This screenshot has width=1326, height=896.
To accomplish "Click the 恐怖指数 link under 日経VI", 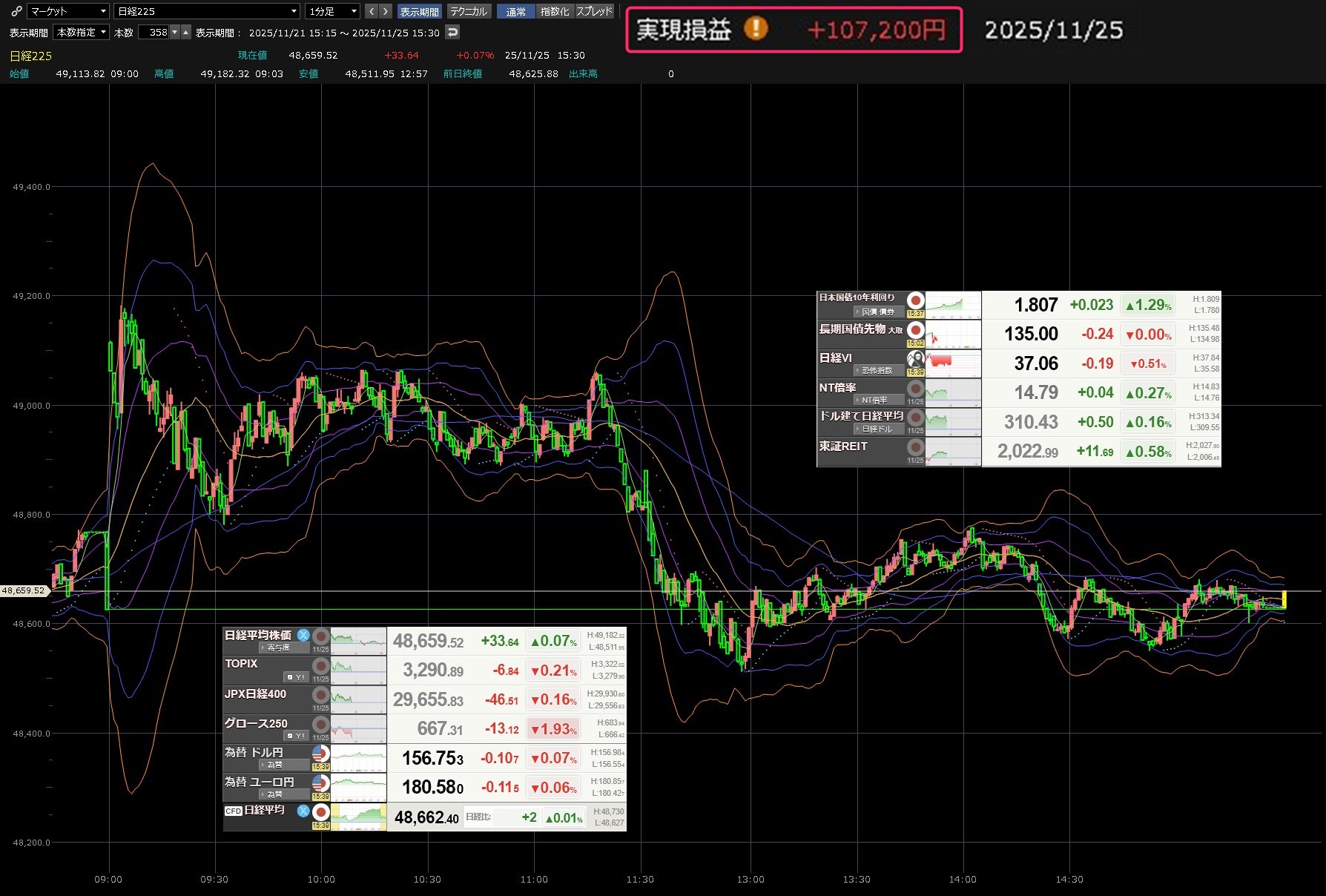I will coord(877,370).
